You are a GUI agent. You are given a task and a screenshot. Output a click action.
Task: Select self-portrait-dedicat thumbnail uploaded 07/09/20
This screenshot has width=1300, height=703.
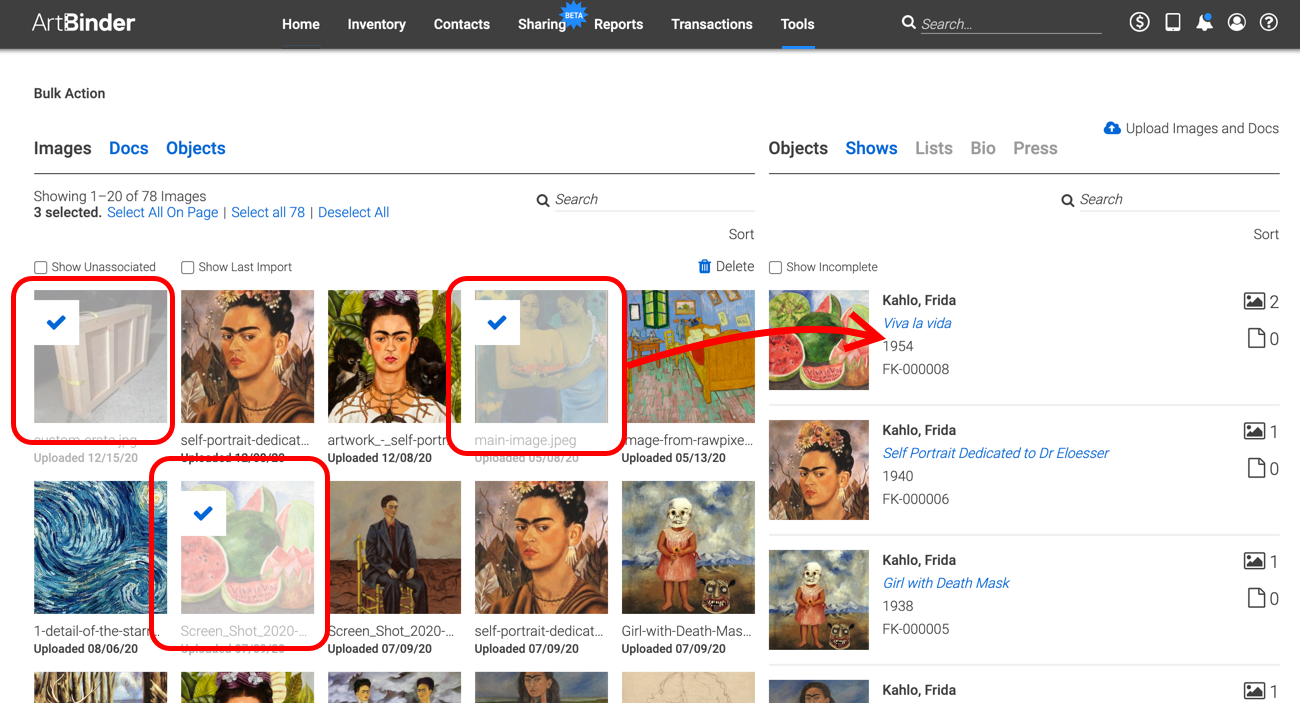pyautogui.click(x=541, y=547)
